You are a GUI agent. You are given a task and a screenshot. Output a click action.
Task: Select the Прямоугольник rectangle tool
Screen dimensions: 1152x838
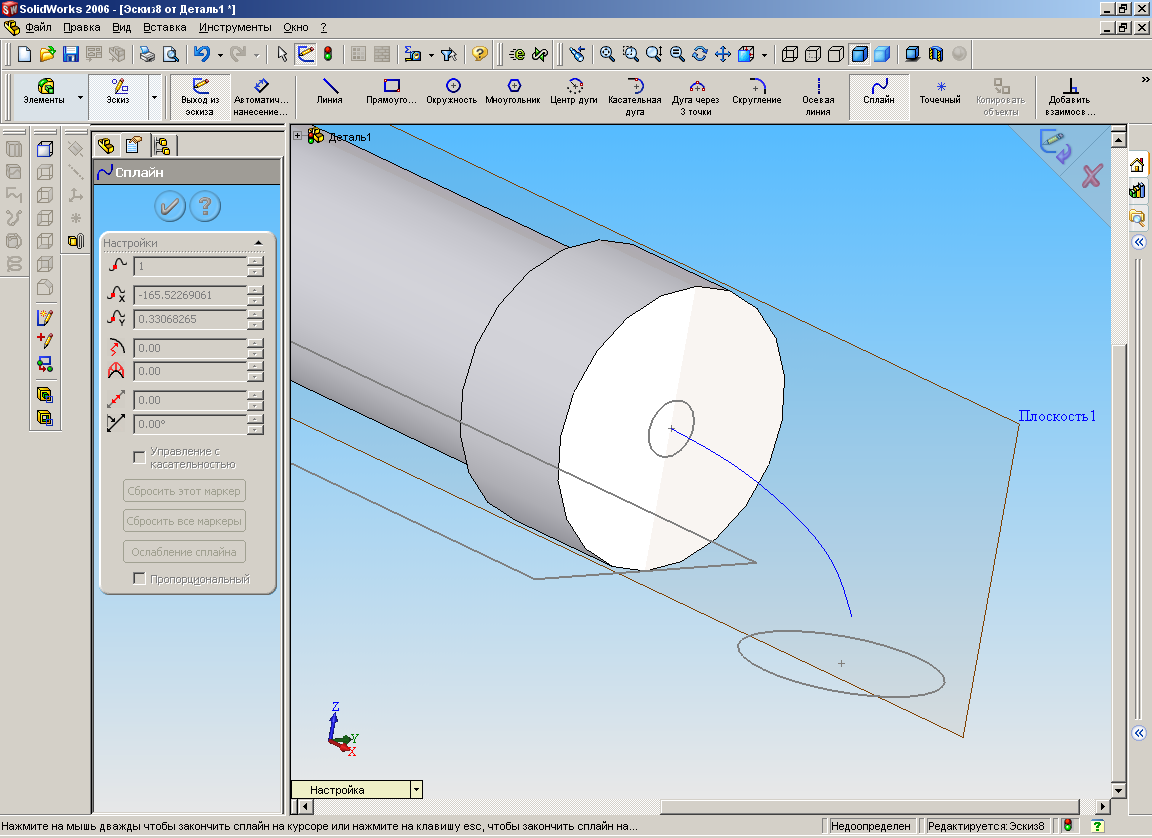click(x=391, y=93)
